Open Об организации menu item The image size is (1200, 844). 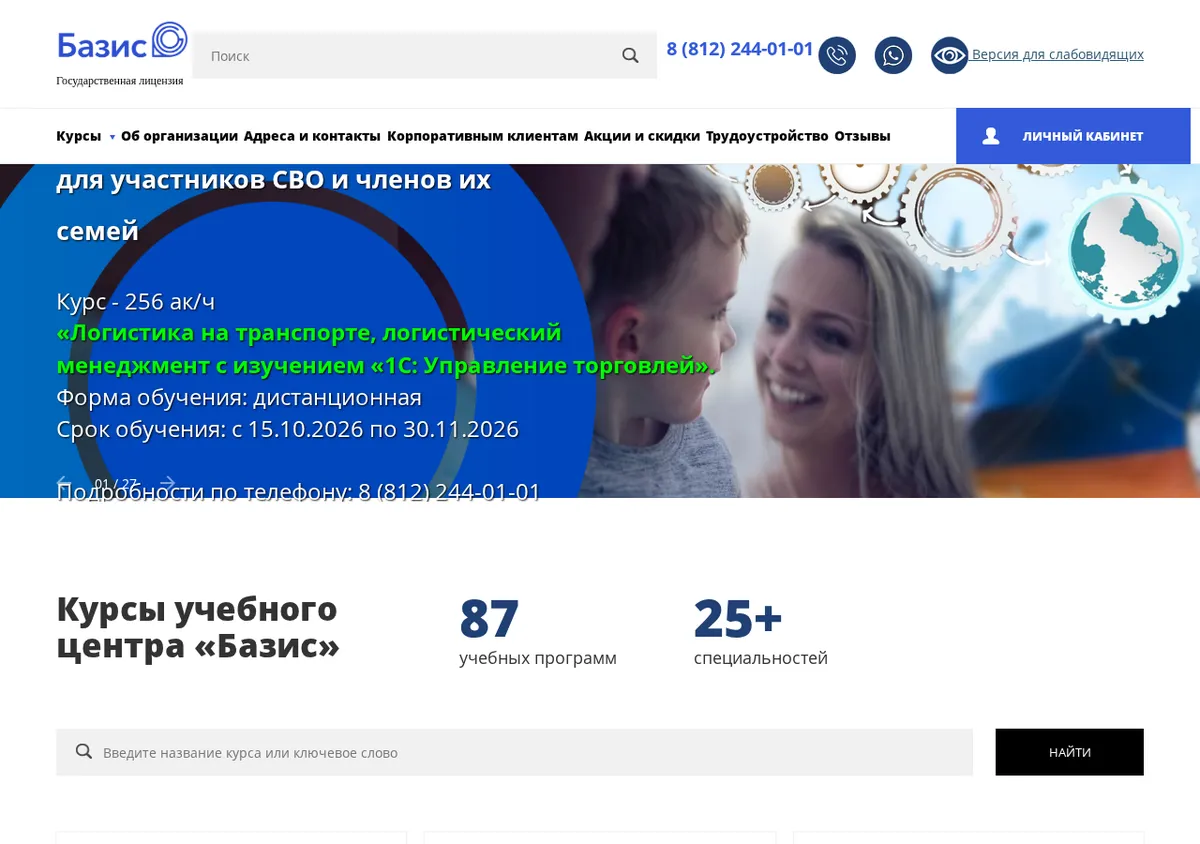pos(179,136)
